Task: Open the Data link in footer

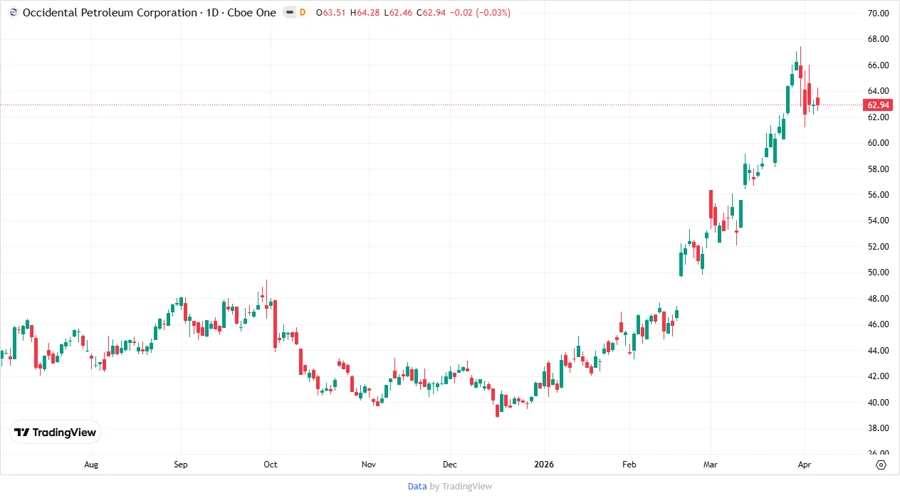Action: 417,486
